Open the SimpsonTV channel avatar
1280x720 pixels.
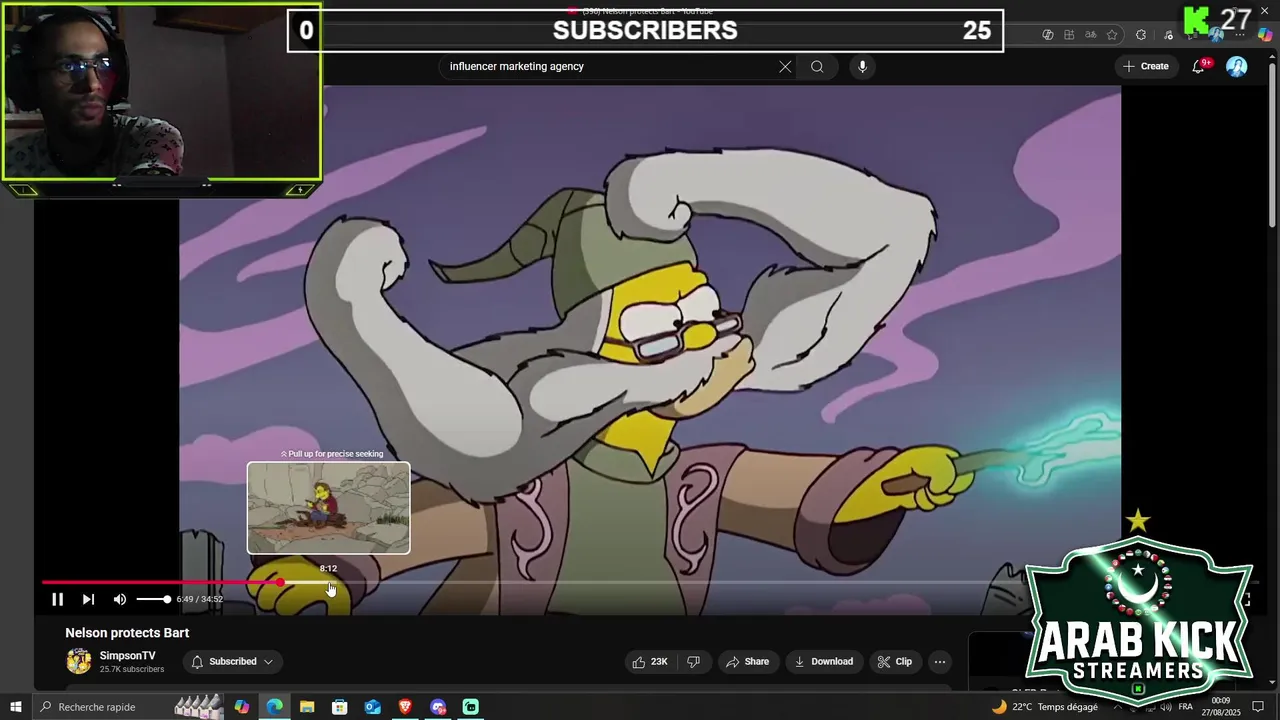point(78,661)
